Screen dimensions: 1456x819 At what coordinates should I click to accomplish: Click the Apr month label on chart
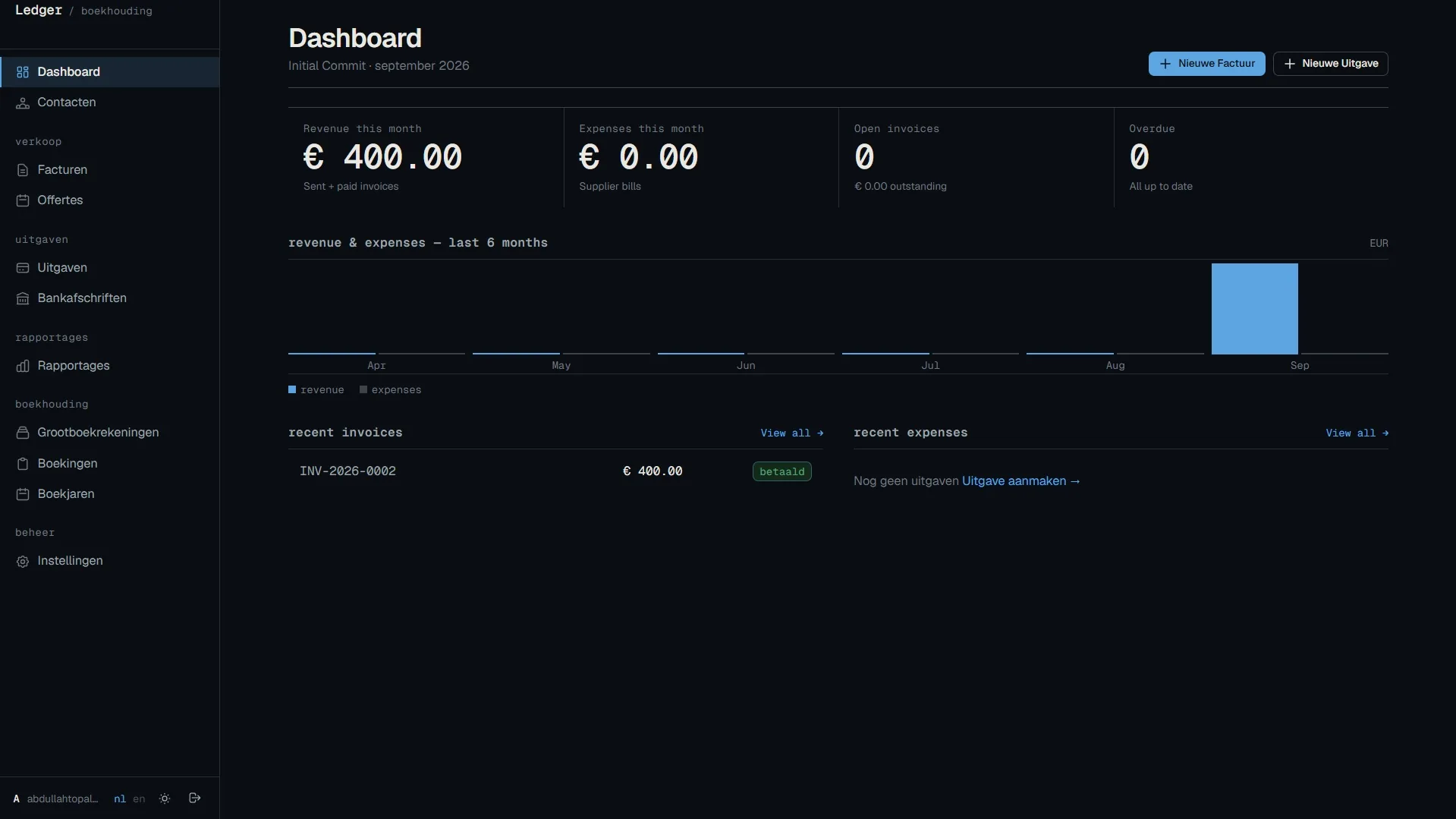[376, 366]
